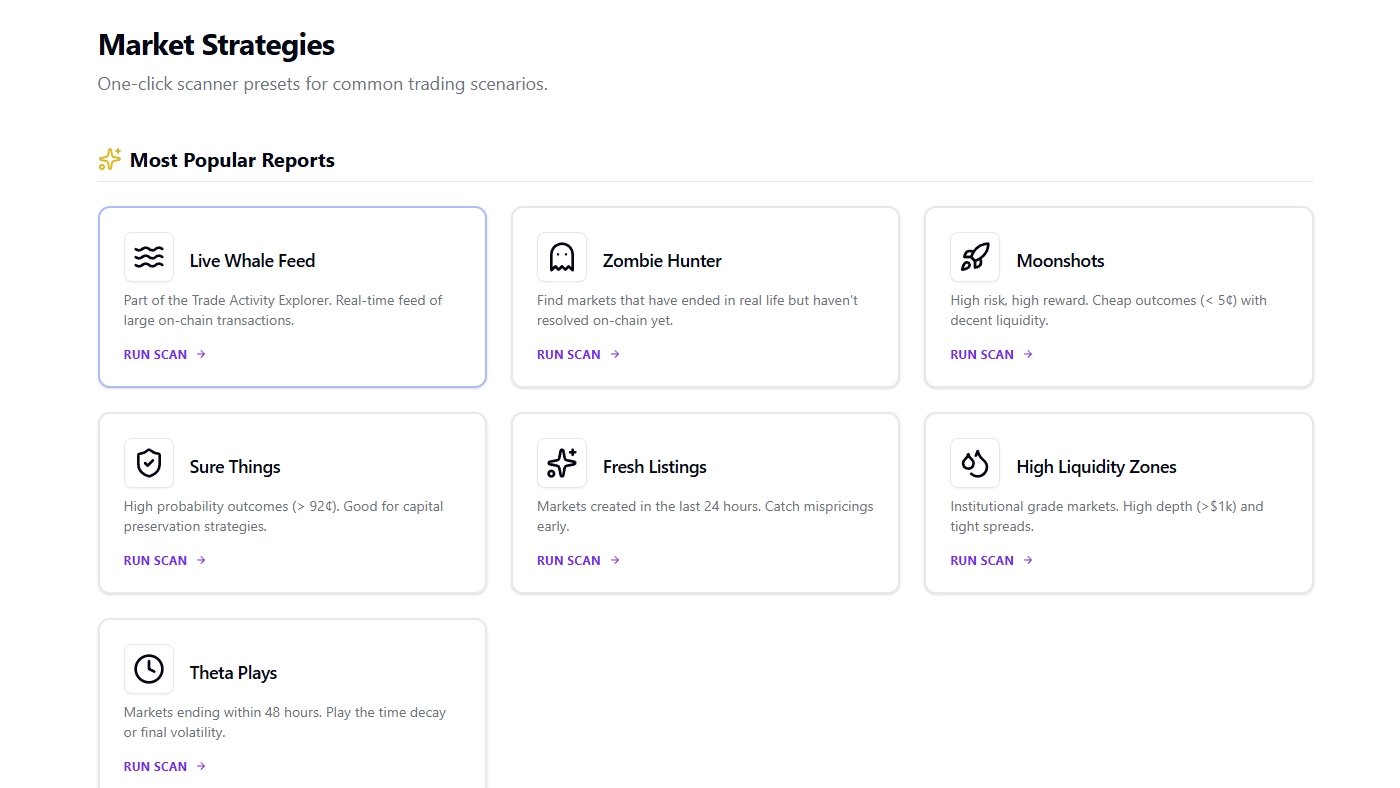This screenshot has height=788, width=1400.
Task: Select the Zombie Hunter card title
Action: coord(662,261)
